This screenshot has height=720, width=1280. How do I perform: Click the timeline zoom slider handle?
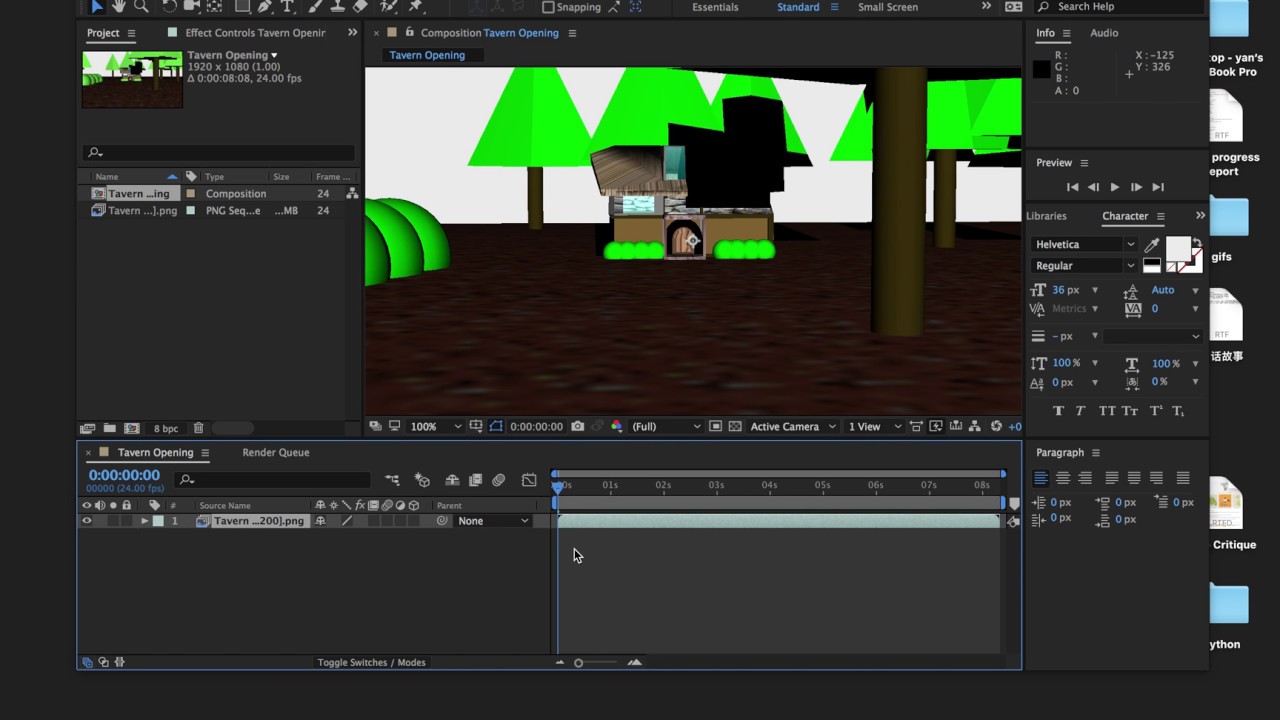point(578,663)
